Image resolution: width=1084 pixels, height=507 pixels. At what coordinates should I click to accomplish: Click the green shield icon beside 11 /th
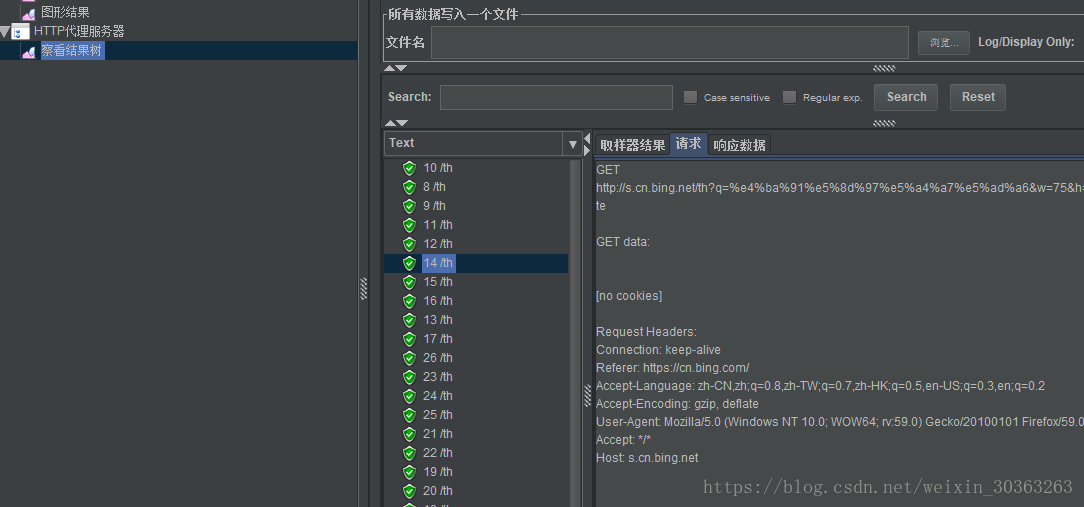click(x=409, y=225)
